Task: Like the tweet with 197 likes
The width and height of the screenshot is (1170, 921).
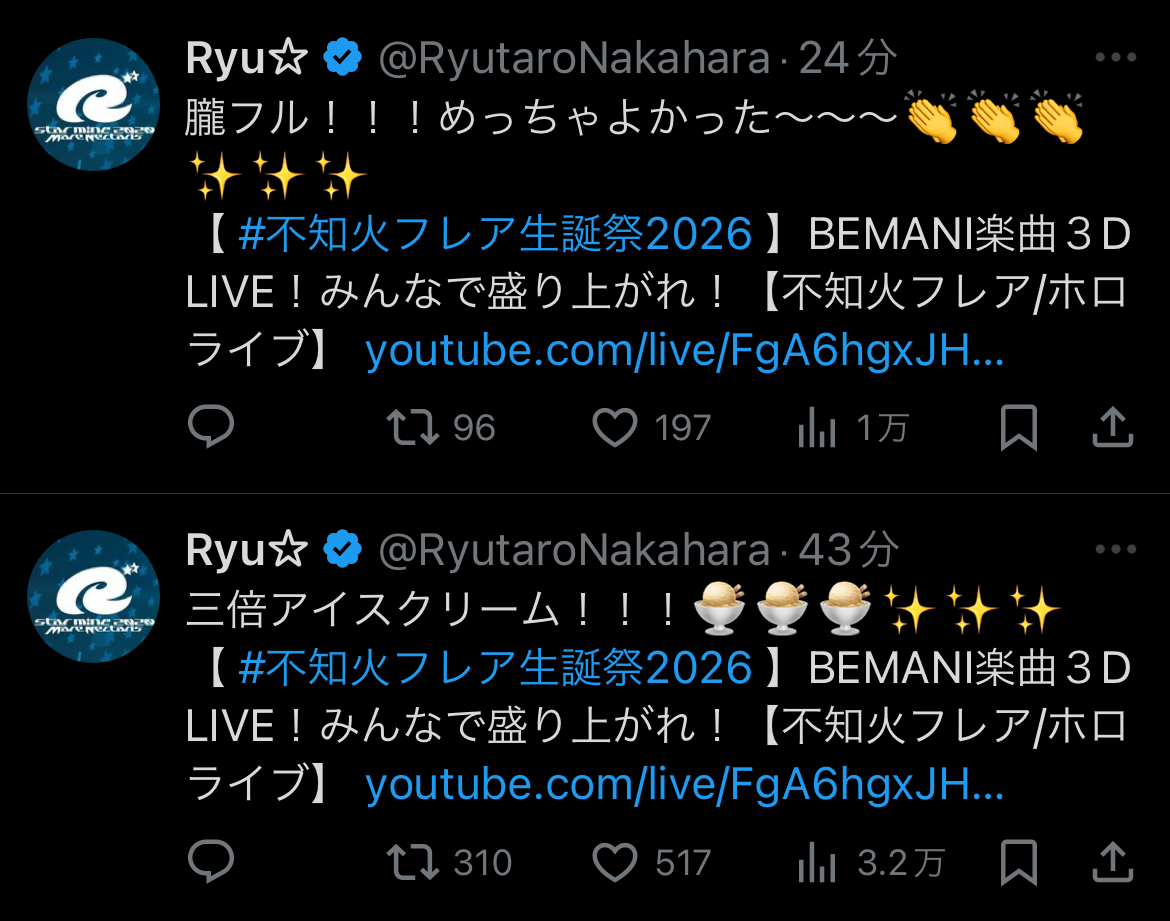Action: [x=615, y=428]
